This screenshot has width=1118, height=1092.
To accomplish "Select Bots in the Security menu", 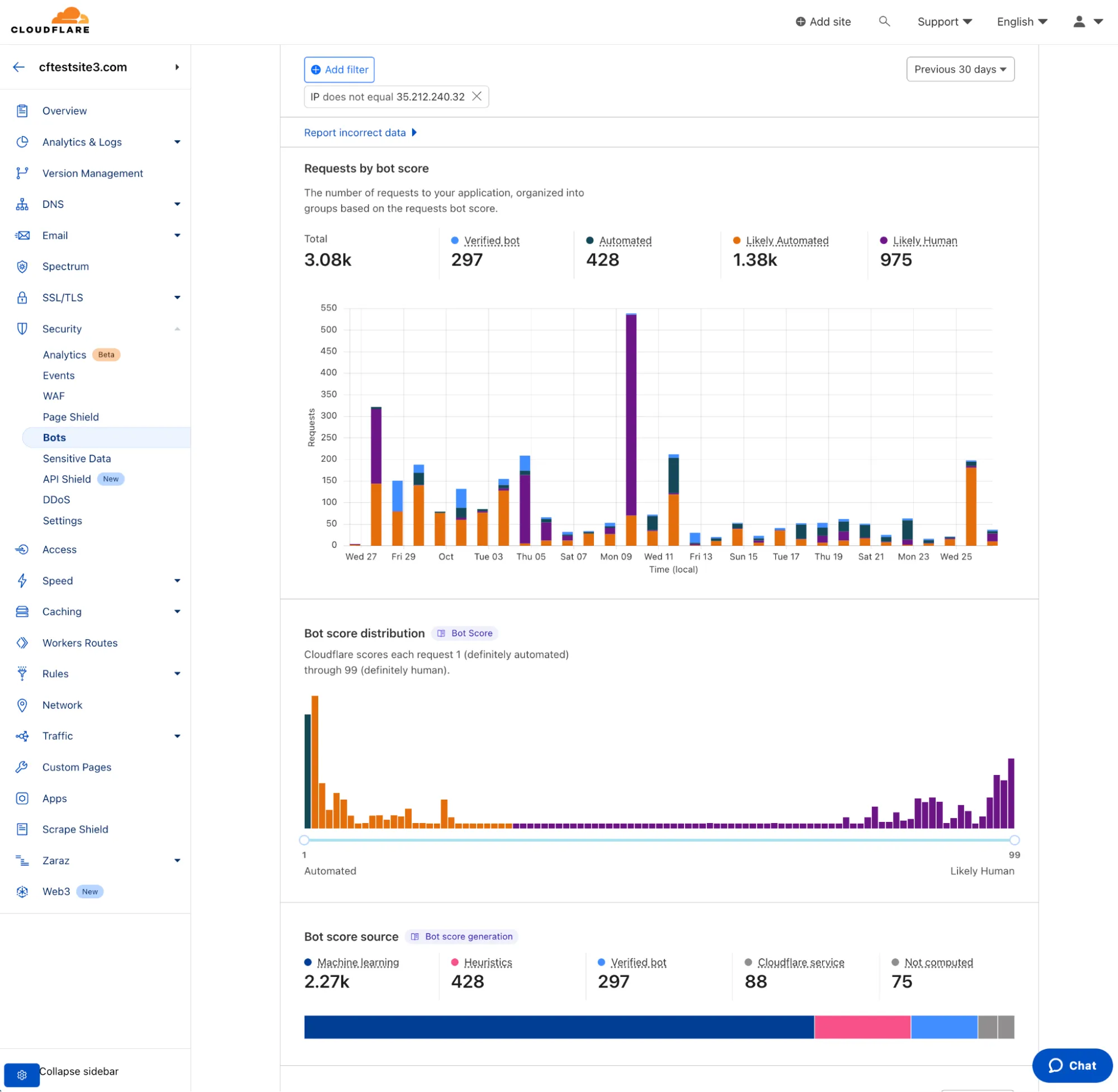I will [54, 437].
